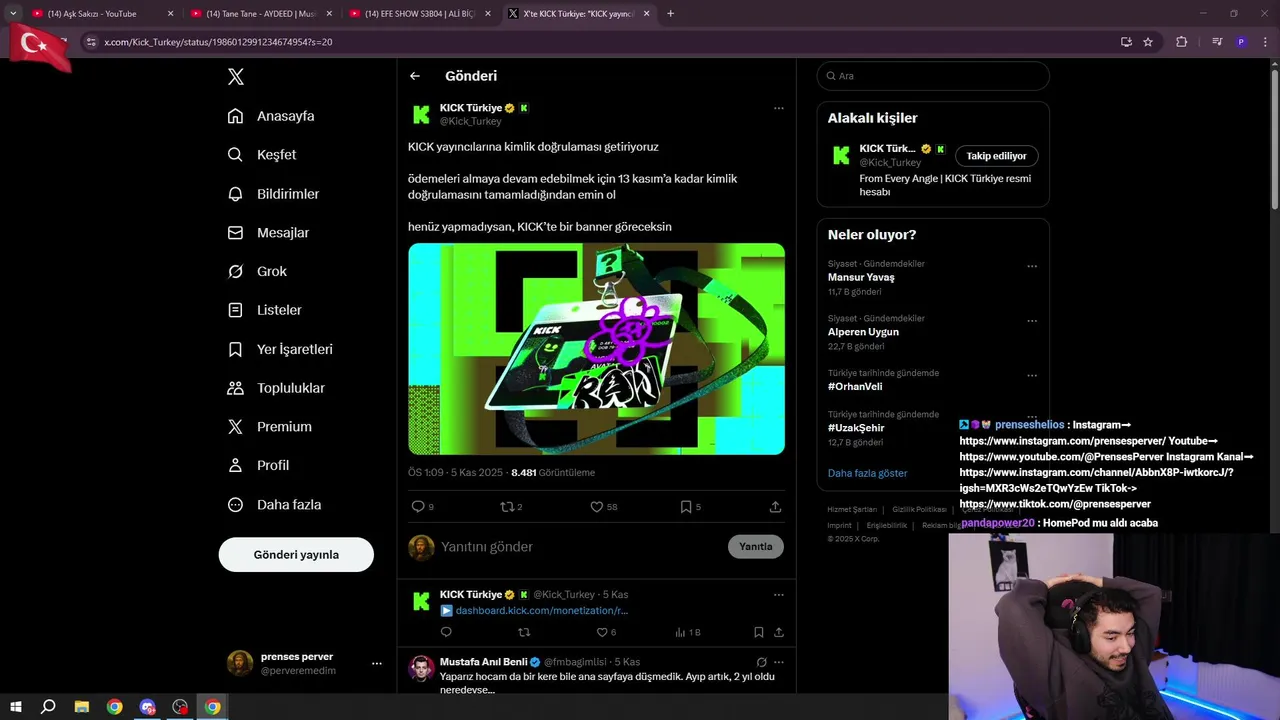The width and height of the screenshot is (1280, 720).
Task: Open Yer İşaretleri bookmark icon
Action: tap(235, 349)
